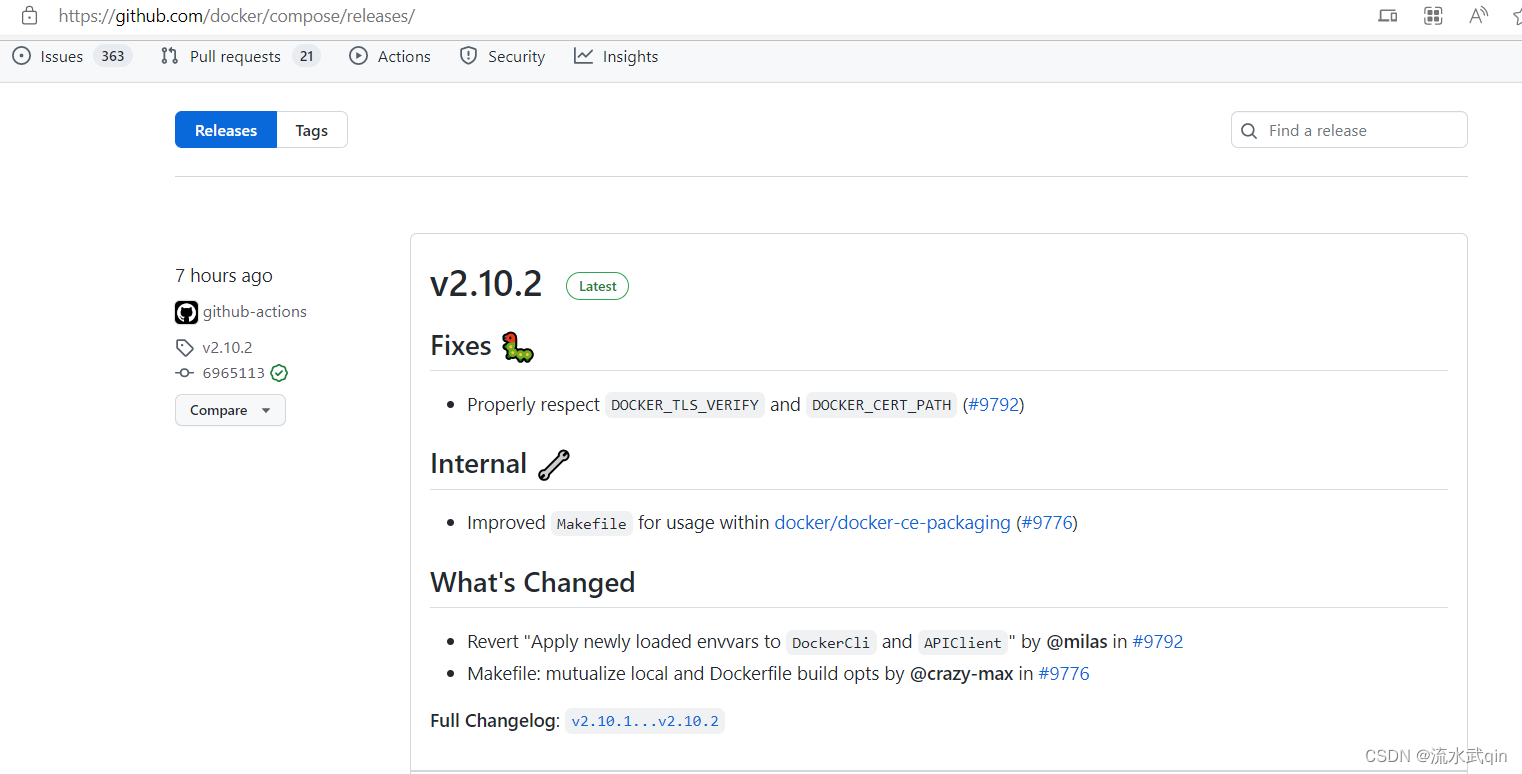Viewport: 1522px width, 774px height.
Task: Open the v2.10.2 tag link in sidebar
Action: click(x=227, y=348)
